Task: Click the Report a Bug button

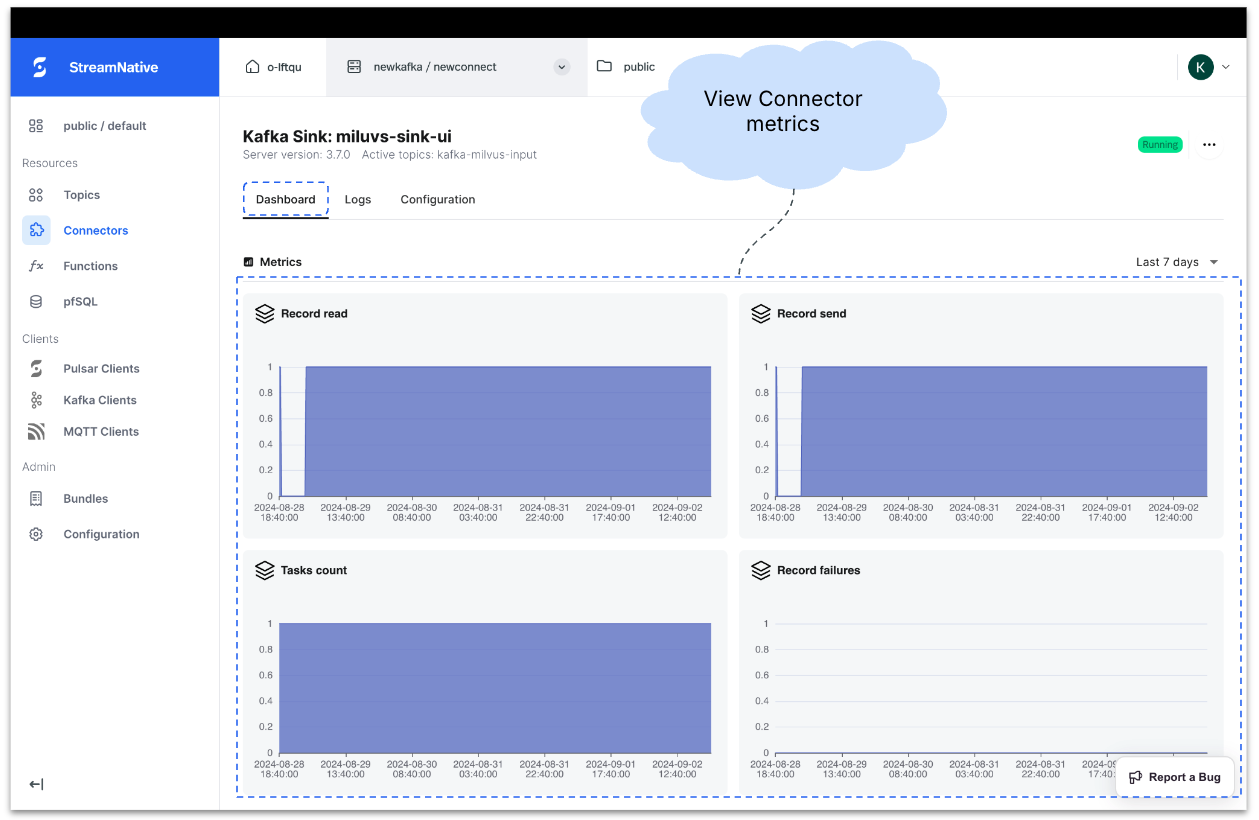Action: (1175, 777)
